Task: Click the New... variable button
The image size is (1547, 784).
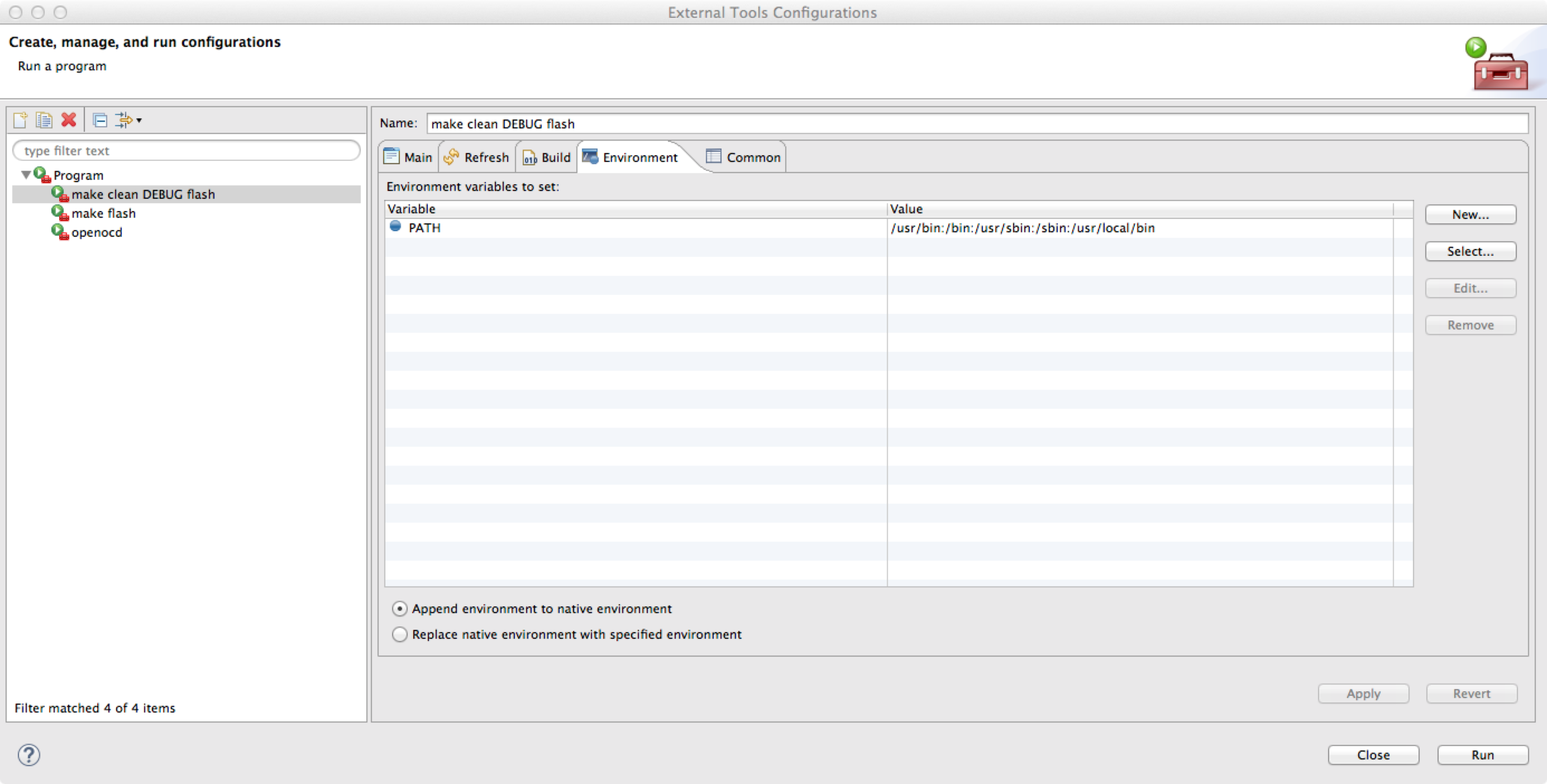Action: [x=1469, y=214]
